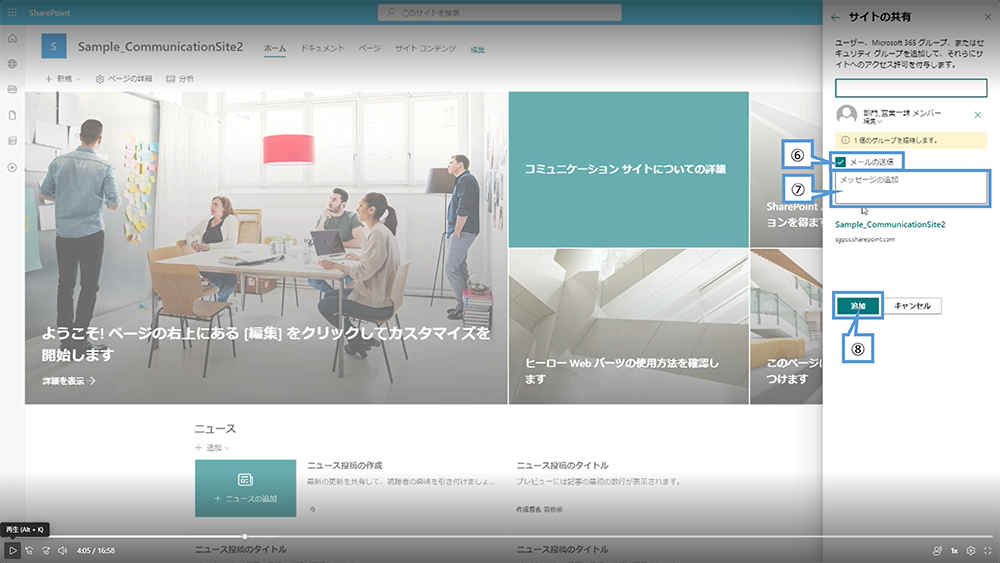Viewport: 1000px width, 563px height.
Task: Click the video progress slider handle
Action: [x=245, y=536]
